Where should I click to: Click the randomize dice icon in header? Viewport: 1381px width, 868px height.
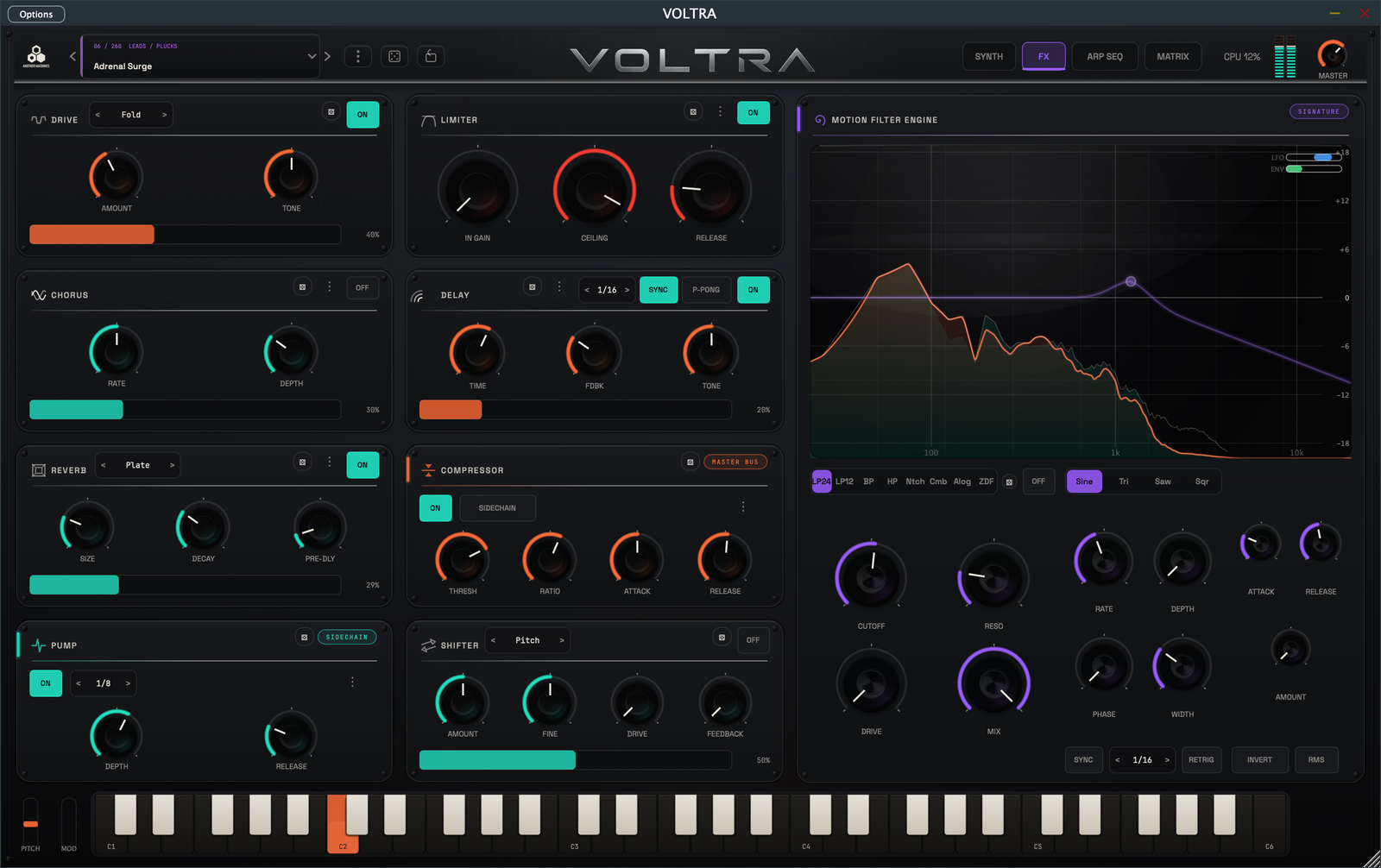point(394,56)
